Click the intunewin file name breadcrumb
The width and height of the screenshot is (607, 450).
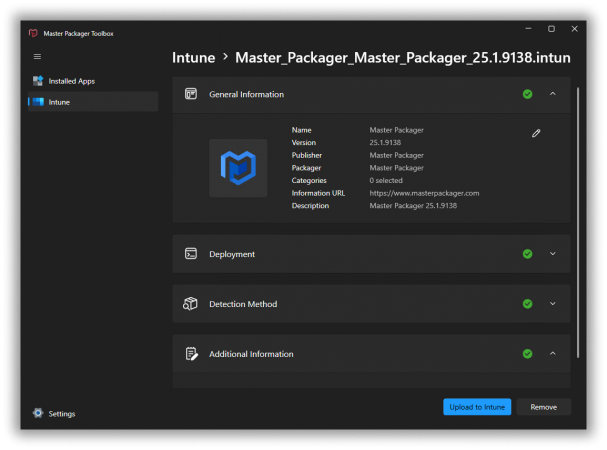click(403, 58)
